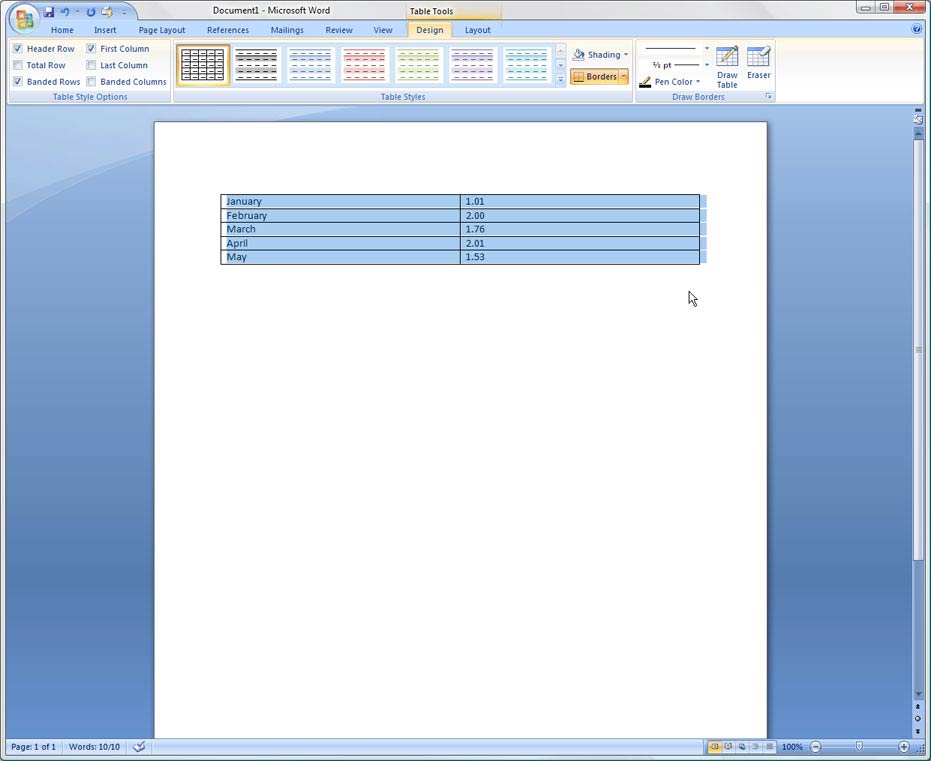Click the zoom out minus button
The image size is (931, 761).
point(815,747)
